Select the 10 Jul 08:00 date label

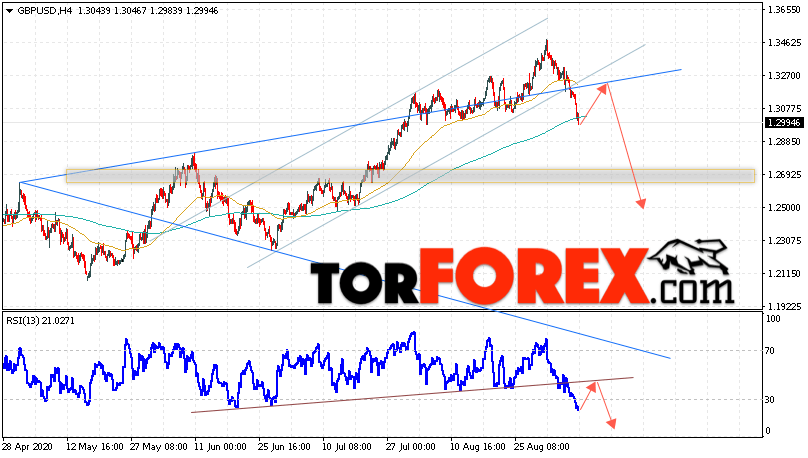click(x=346, y=447)
